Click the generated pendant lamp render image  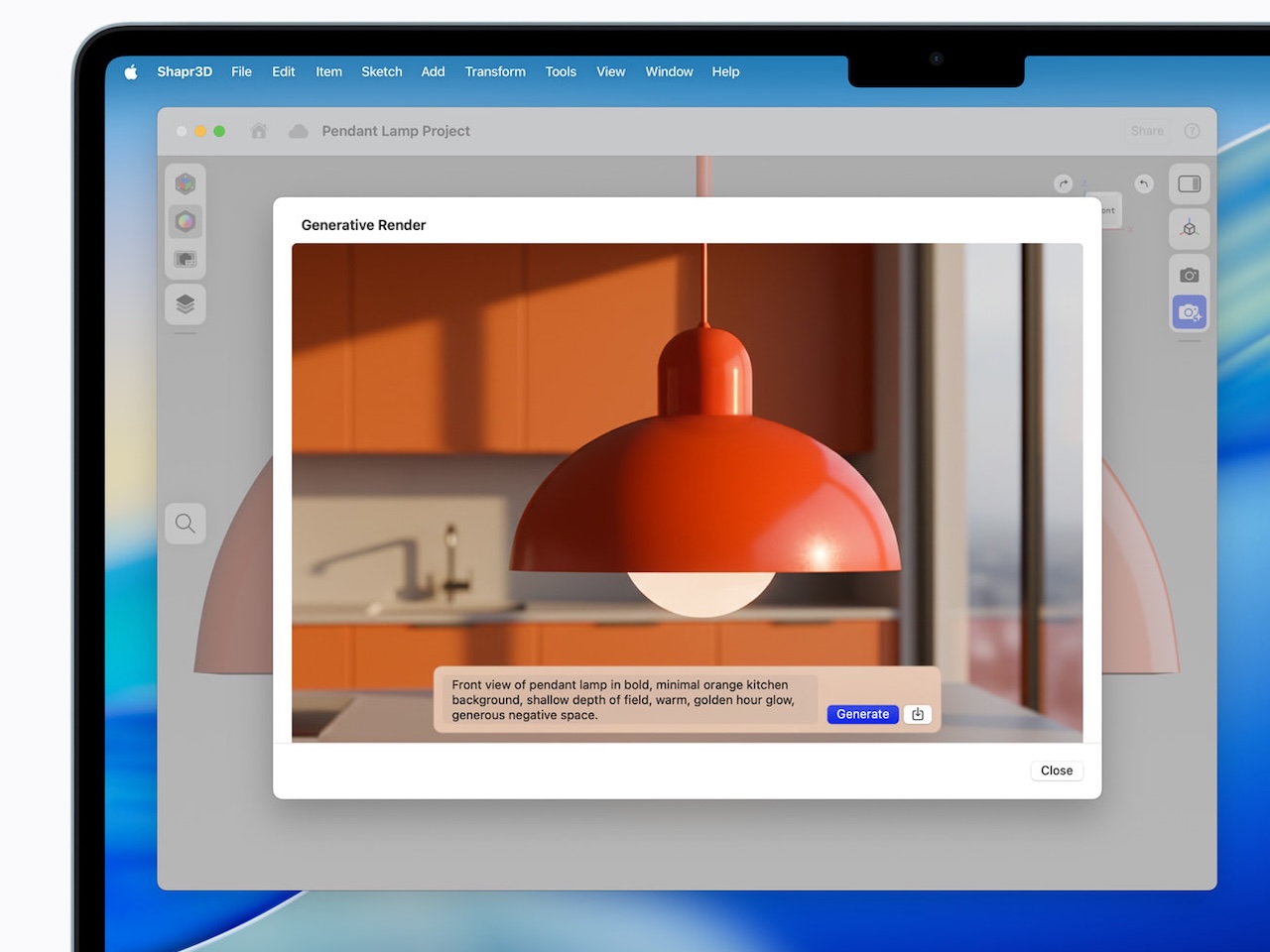click(687, 446)
